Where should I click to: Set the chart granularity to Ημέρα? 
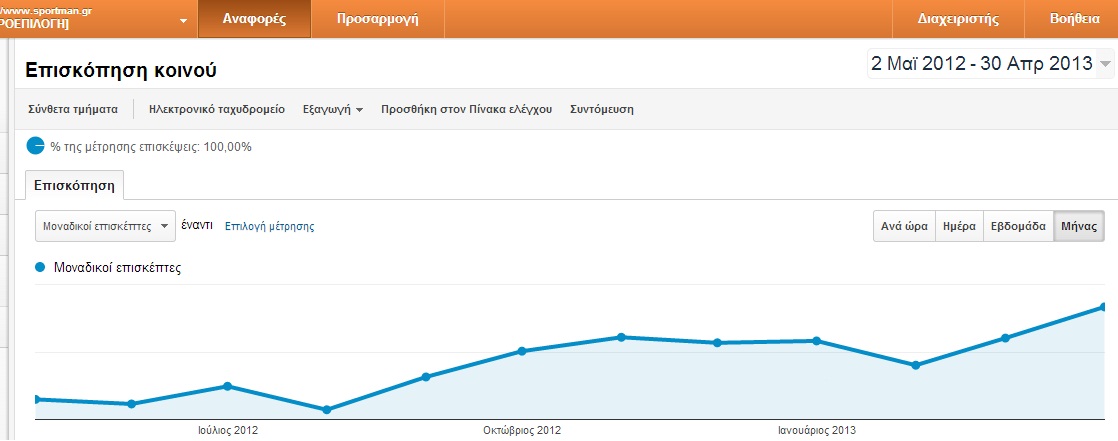coord(959,226)
